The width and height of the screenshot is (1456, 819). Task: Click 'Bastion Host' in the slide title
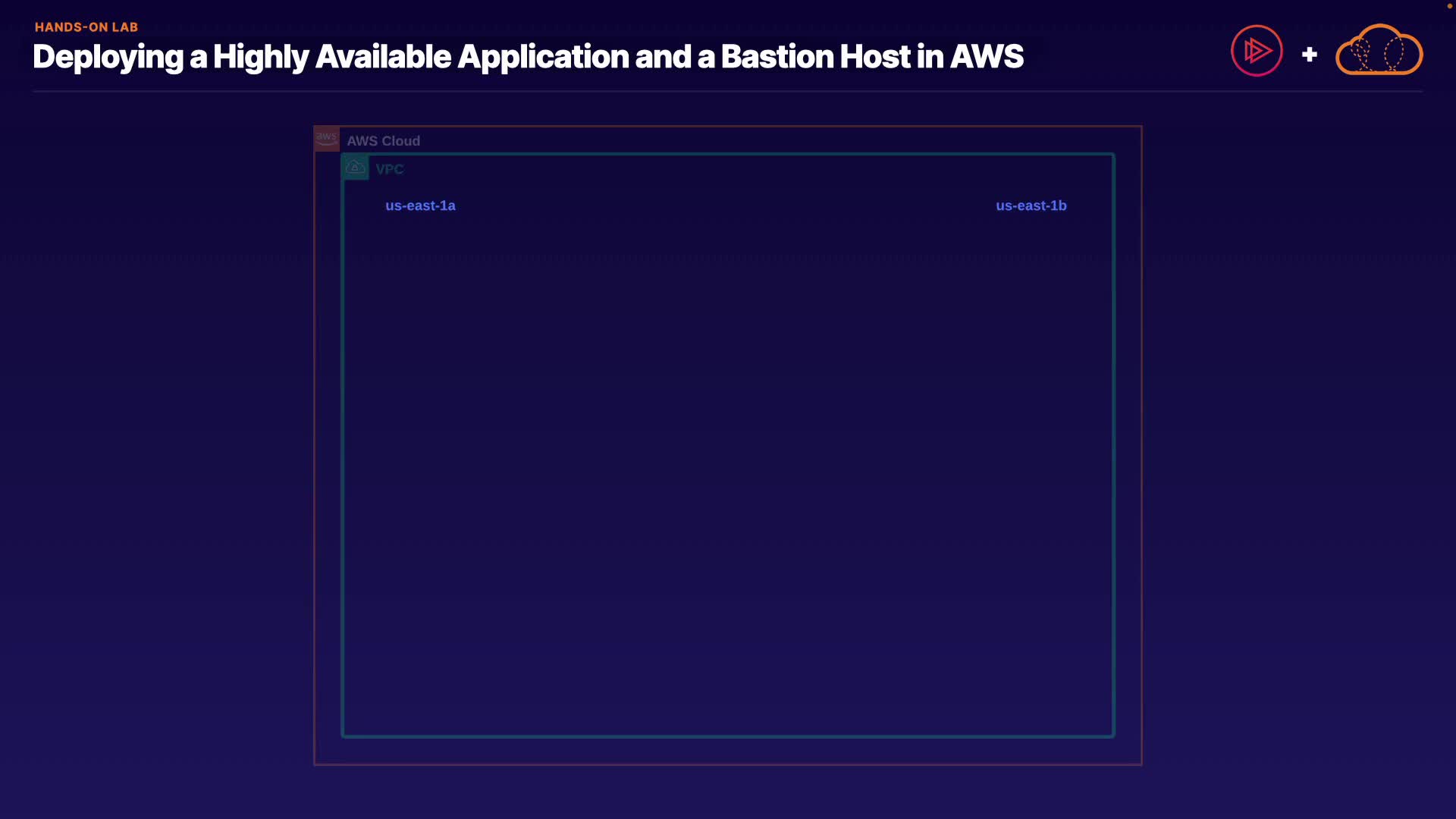(x=815, y=57)
